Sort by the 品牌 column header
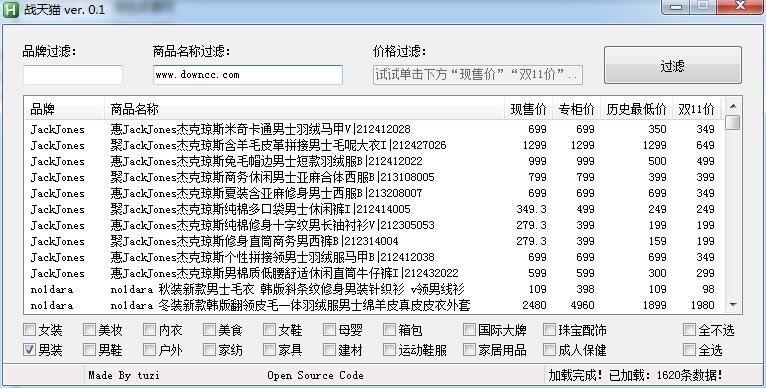This screenshot has width=766, height=388. [64, 109]
